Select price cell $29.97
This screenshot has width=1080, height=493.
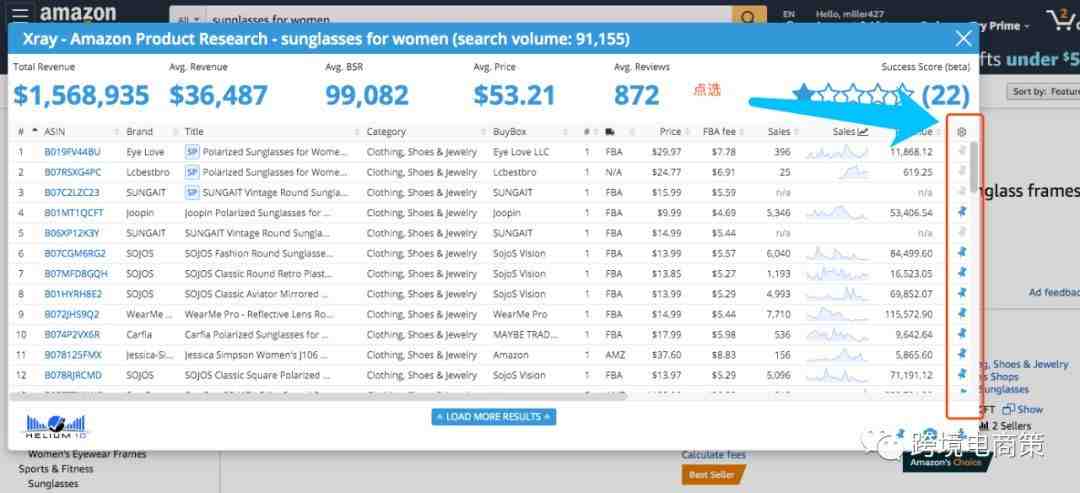pyautogui.click(x=666, y=152)
